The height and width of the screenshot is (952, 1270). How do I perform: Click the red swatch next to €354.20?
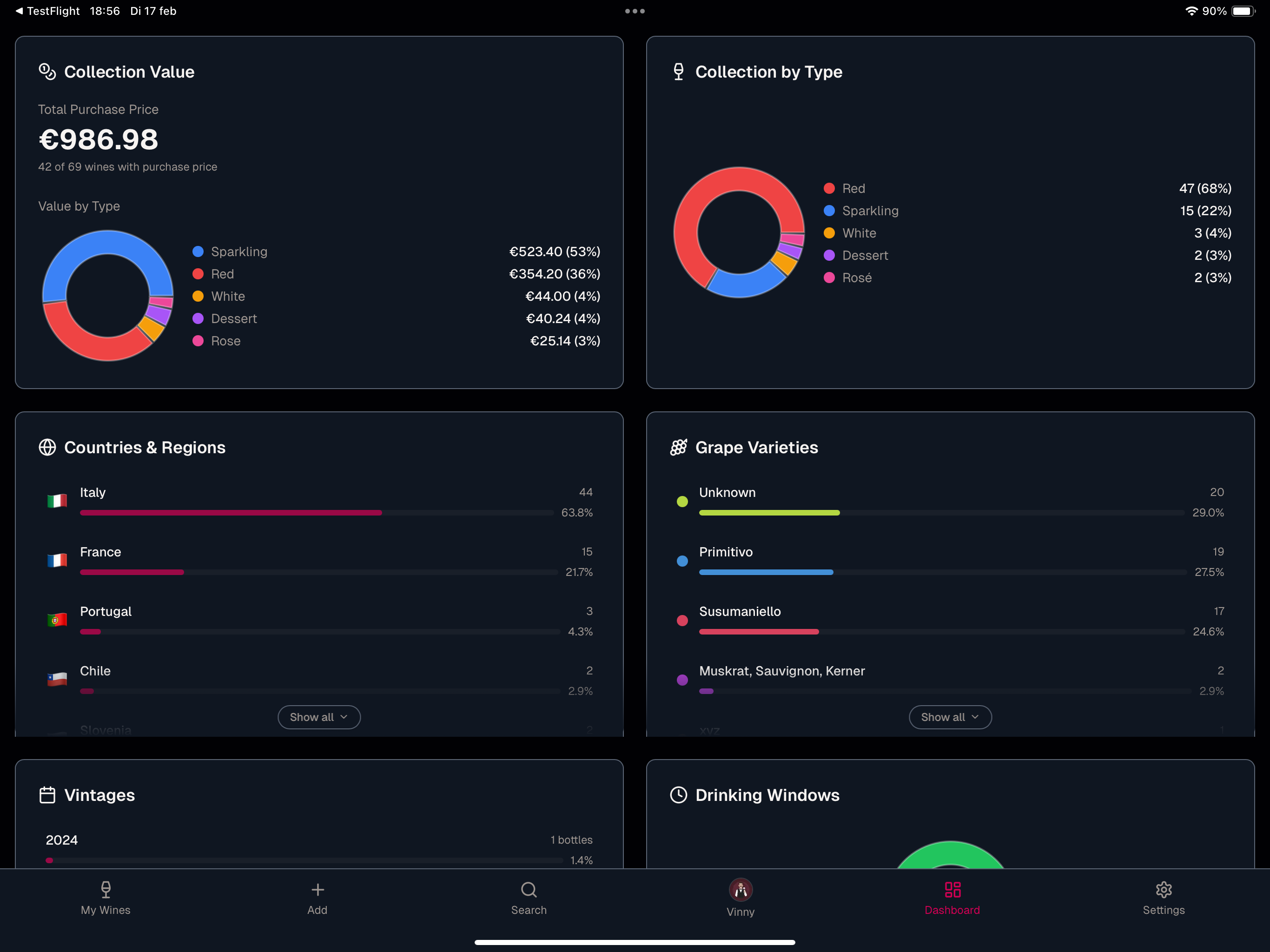(x=198, y=274)
